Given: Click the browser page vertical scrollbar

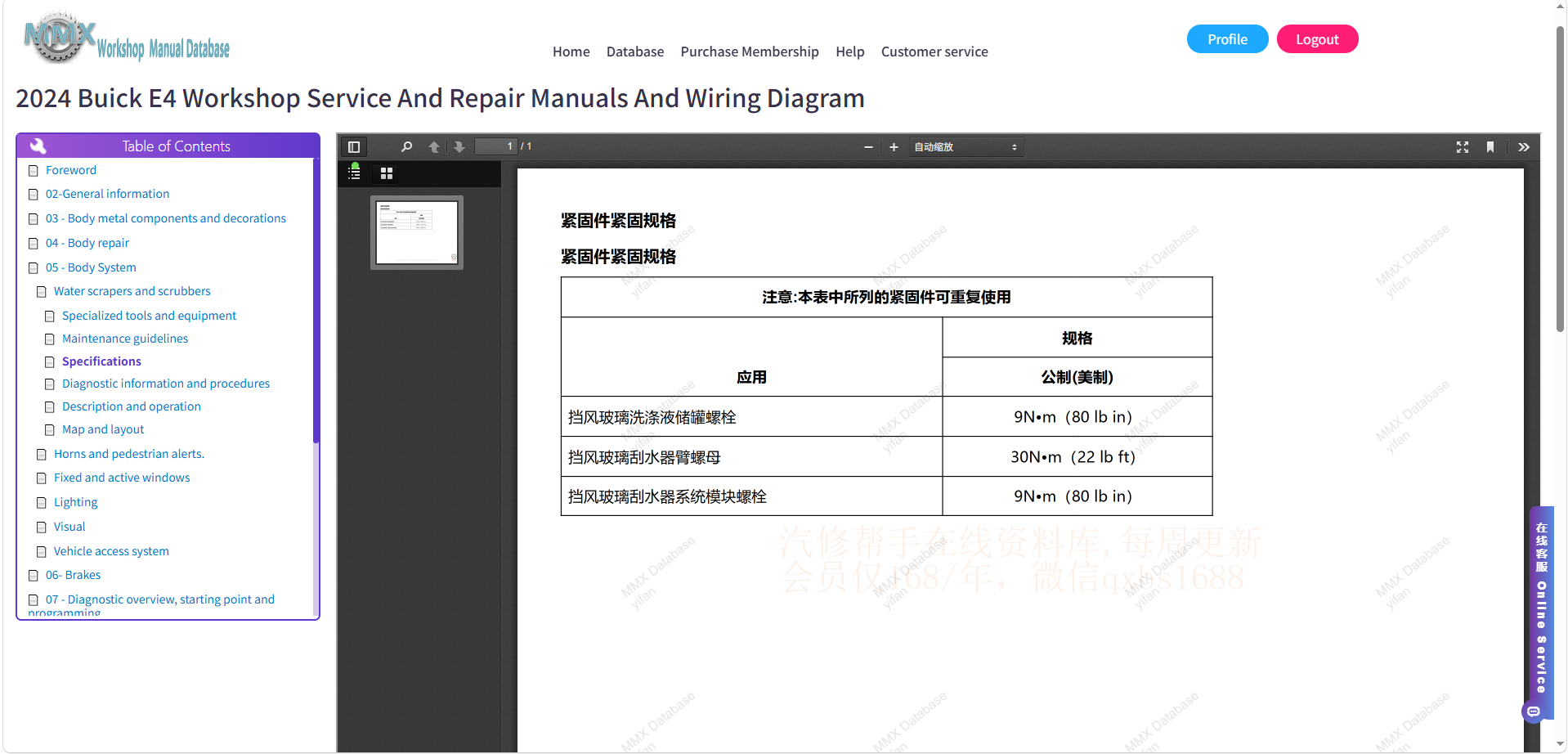Looking at the screenshot, I should [x=1560, y=178].
